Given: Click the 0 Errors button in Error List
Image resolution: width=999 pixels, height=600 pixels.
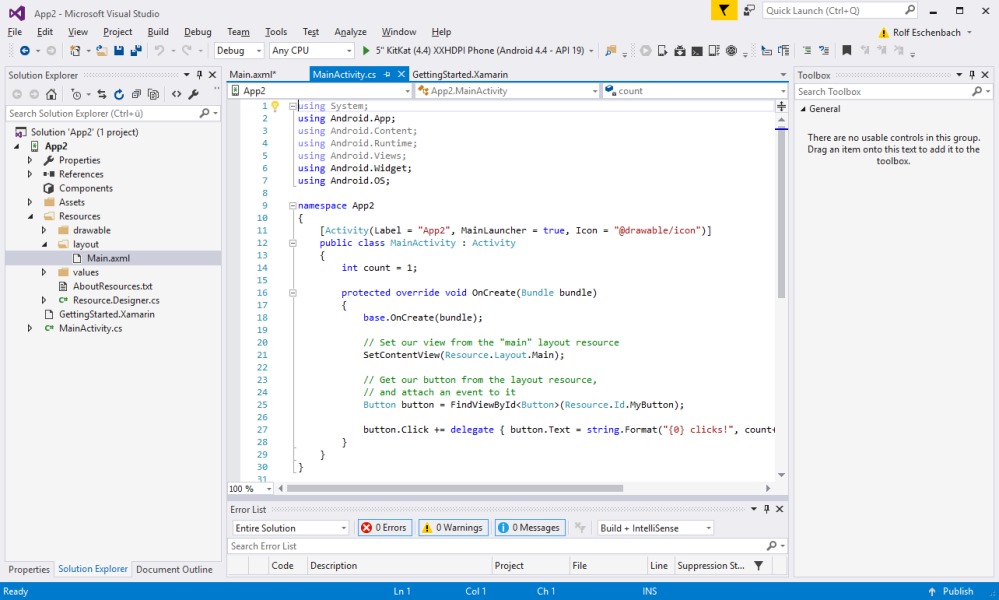Looking at the screenshot, I should tap(384, 527).
